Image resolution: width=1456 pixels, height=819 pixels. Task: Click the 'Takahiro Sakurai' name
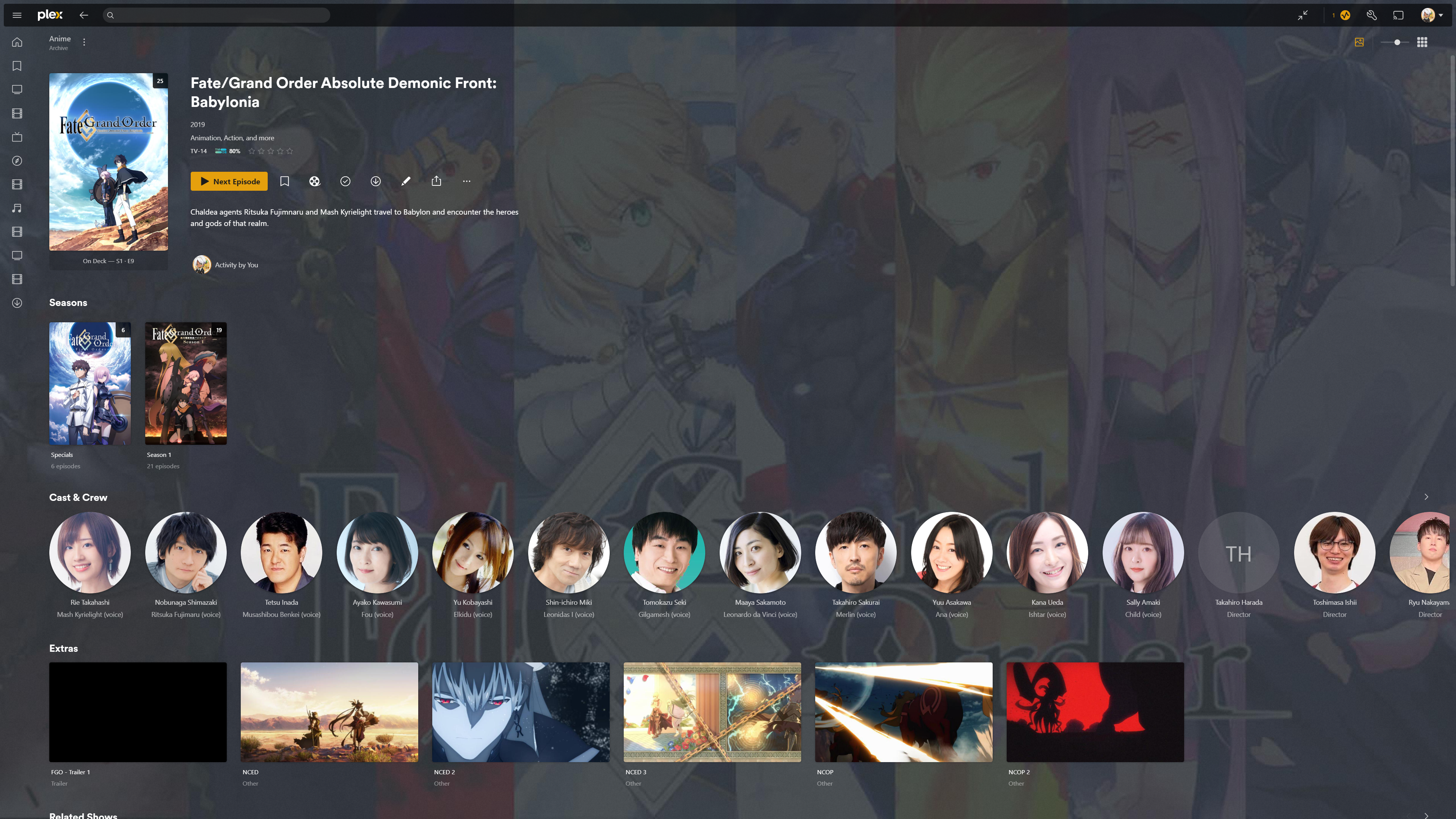click(x=856, y=602)
